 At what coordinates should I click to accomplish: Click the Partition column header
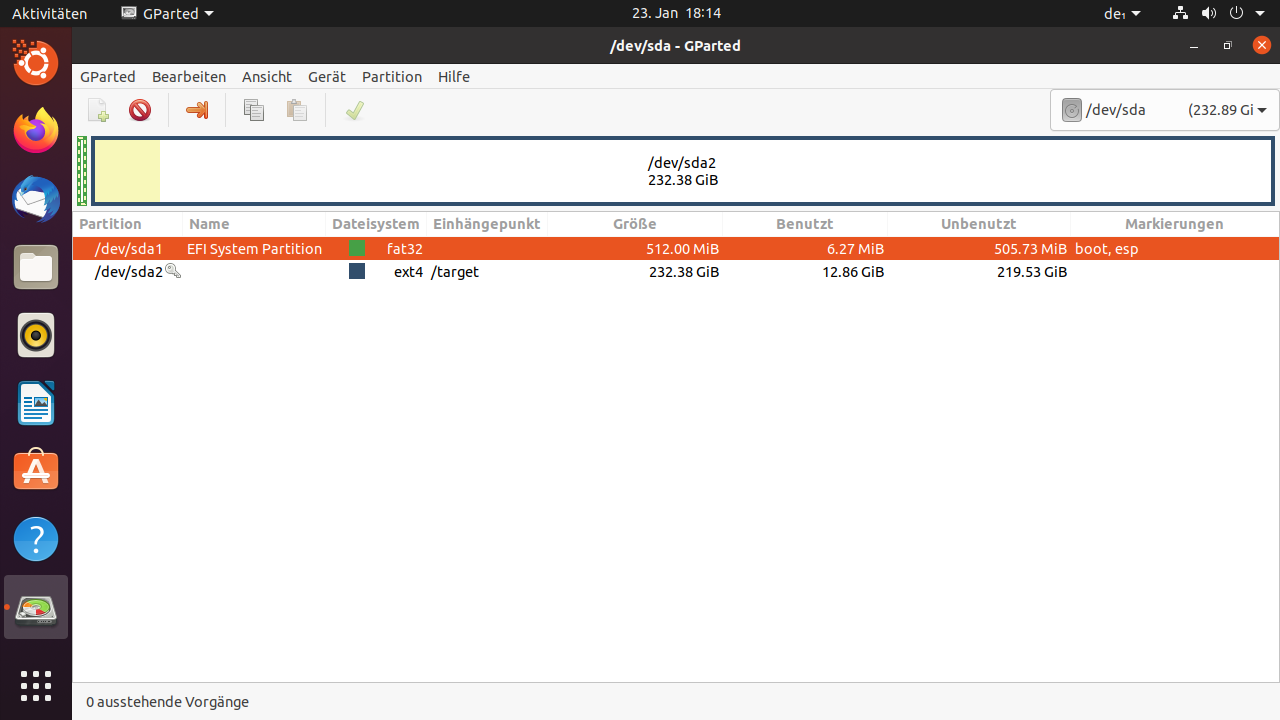128,224
